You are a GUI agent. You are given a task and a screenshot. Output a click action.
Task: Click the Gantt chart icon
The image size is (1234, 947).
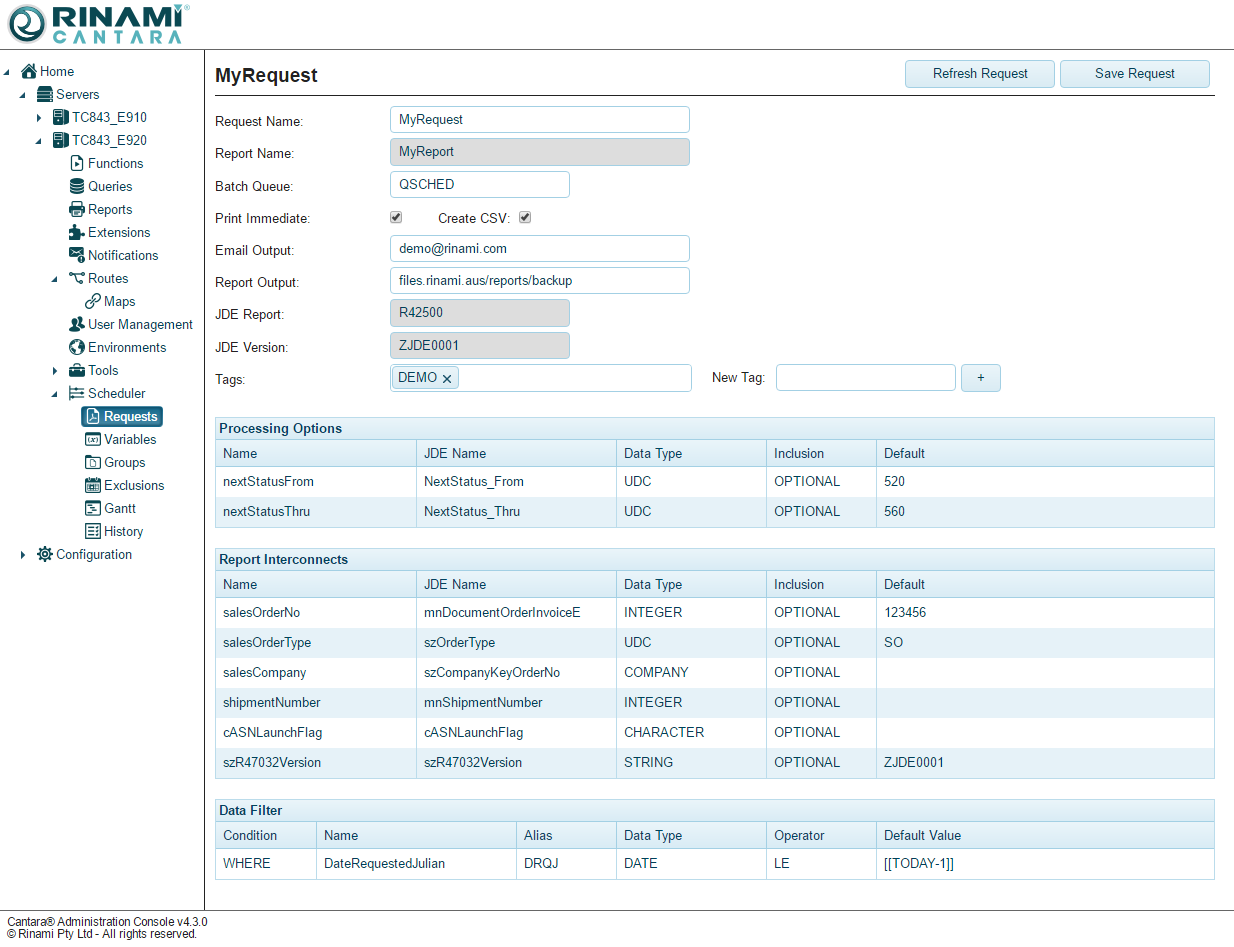(x=93, y=508)
